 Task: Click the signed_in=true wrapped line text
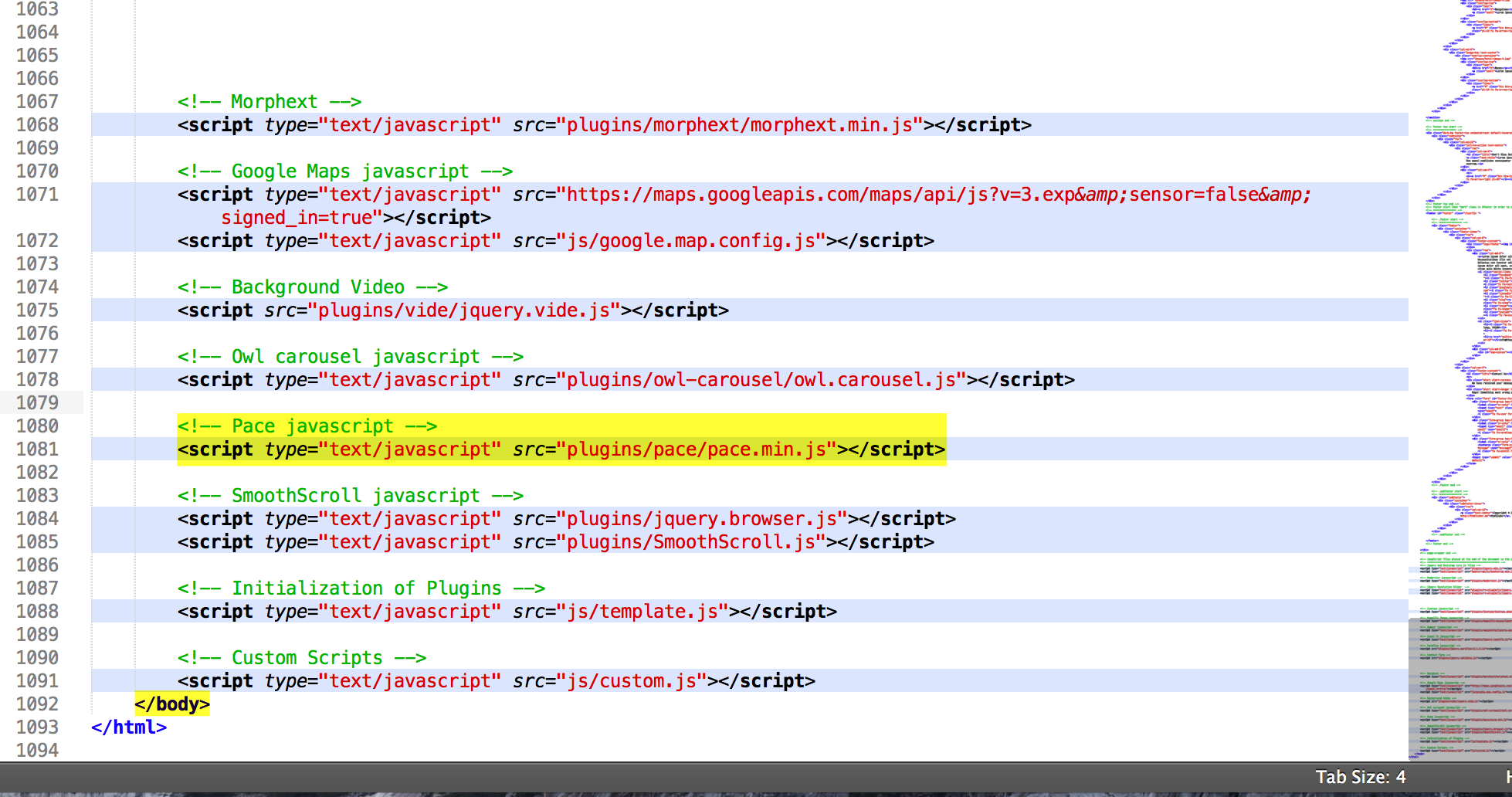301,217
